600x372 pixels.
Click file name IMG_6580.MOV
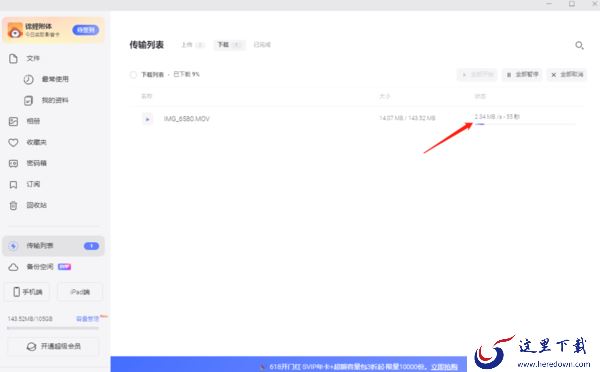pyautogui.click(x=187, y=119)
